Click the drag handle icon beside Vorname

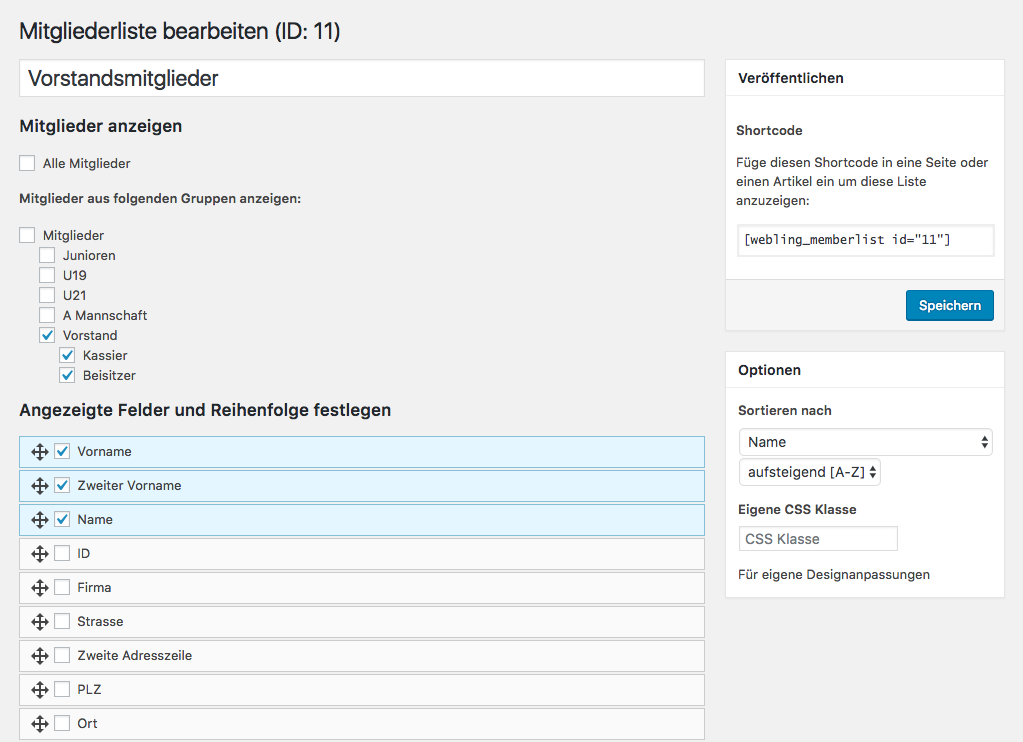[x=40, y=452]
